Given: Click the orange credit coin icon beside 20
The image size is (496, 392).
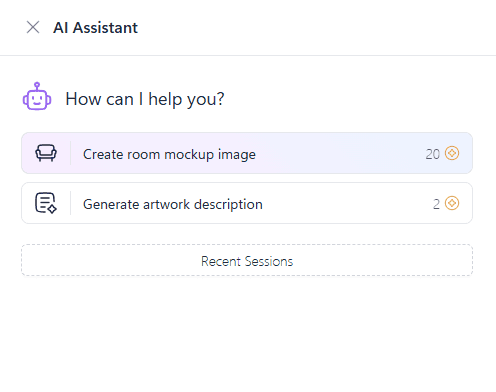Looking at the screenshot, I should coord(452,153).
